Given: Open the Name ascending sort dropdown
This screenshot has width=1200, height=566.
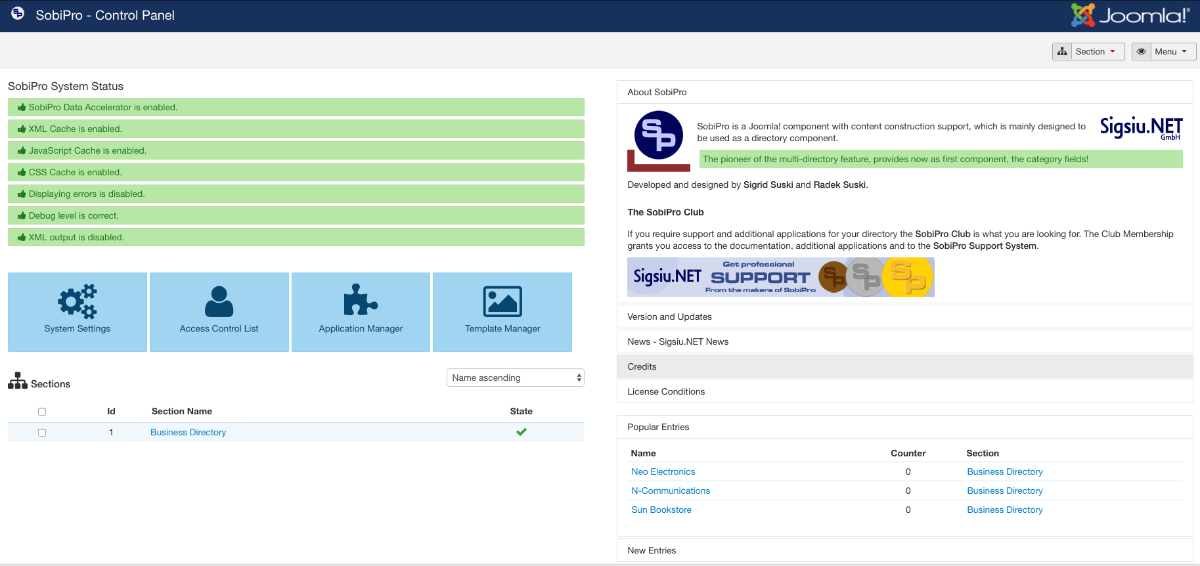Looking at the screenshot, I should click(515, 378).
